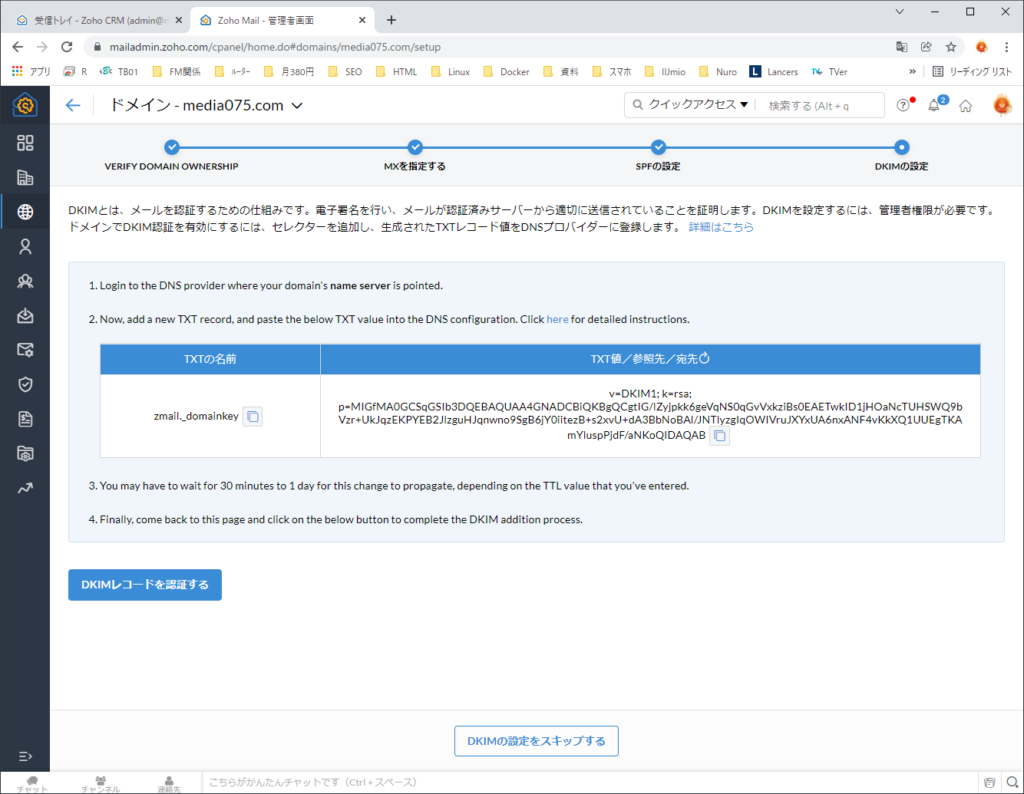Open the security shield icon in sidebar

(25, 385)
